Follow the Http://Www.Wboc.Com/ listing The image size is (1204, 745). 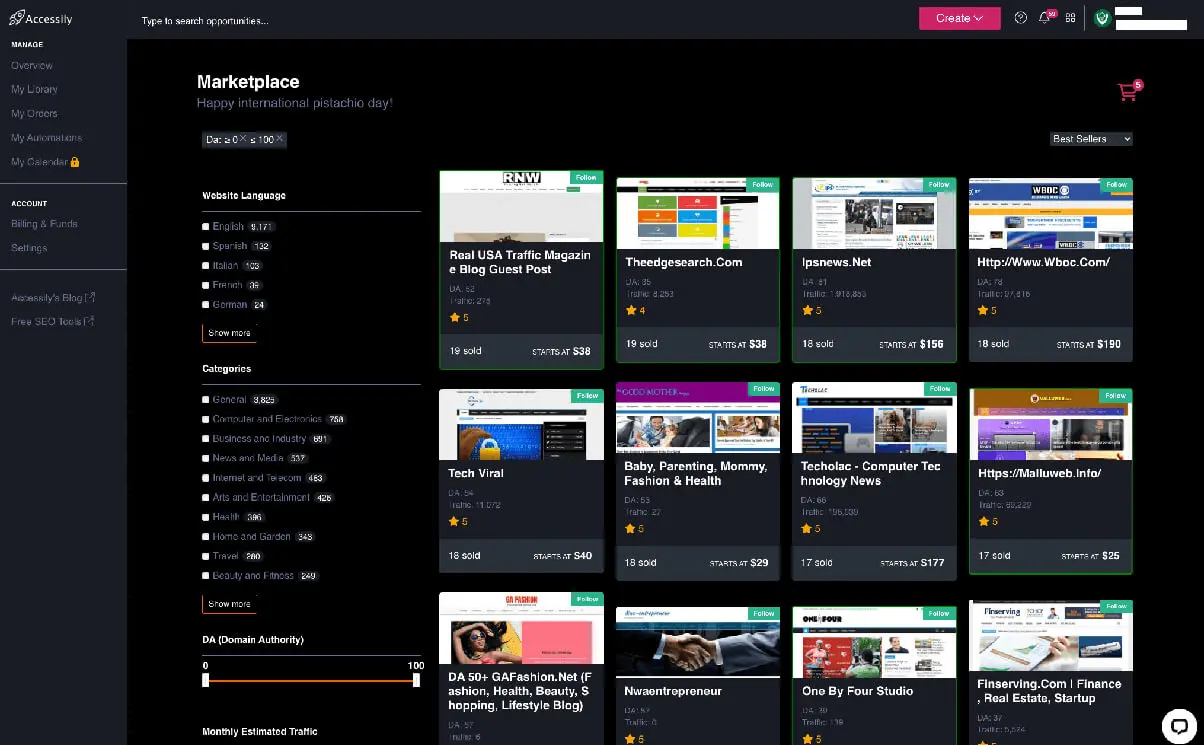coord(1116,184)
